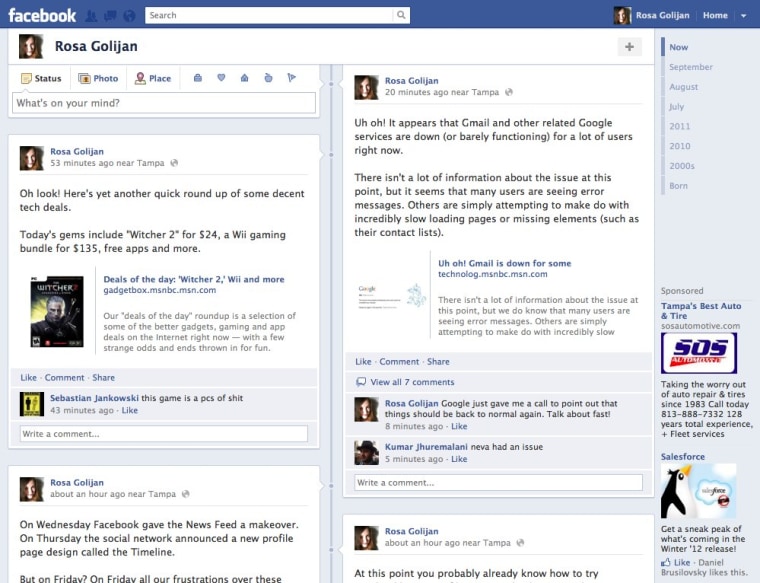Open technolog.msnbc.msn.com source link

[x=492, y=274]
